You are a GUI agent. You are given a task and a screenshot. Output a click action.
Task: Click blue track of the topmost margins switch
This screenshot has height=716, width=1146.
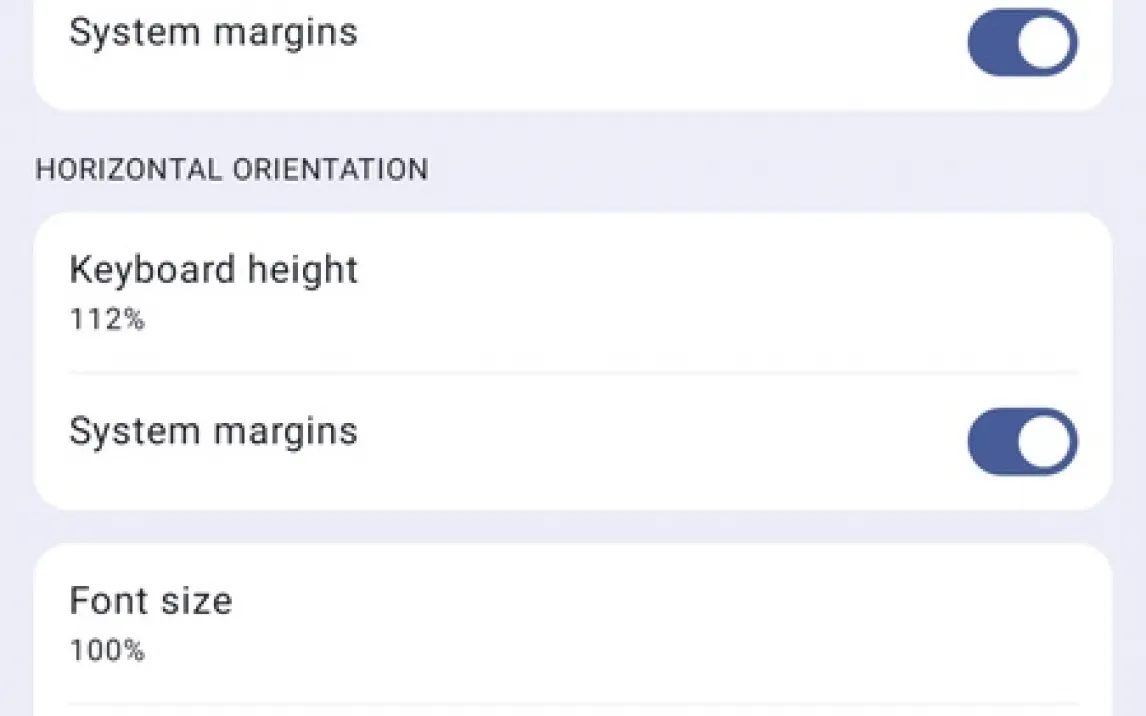[992, 42]
